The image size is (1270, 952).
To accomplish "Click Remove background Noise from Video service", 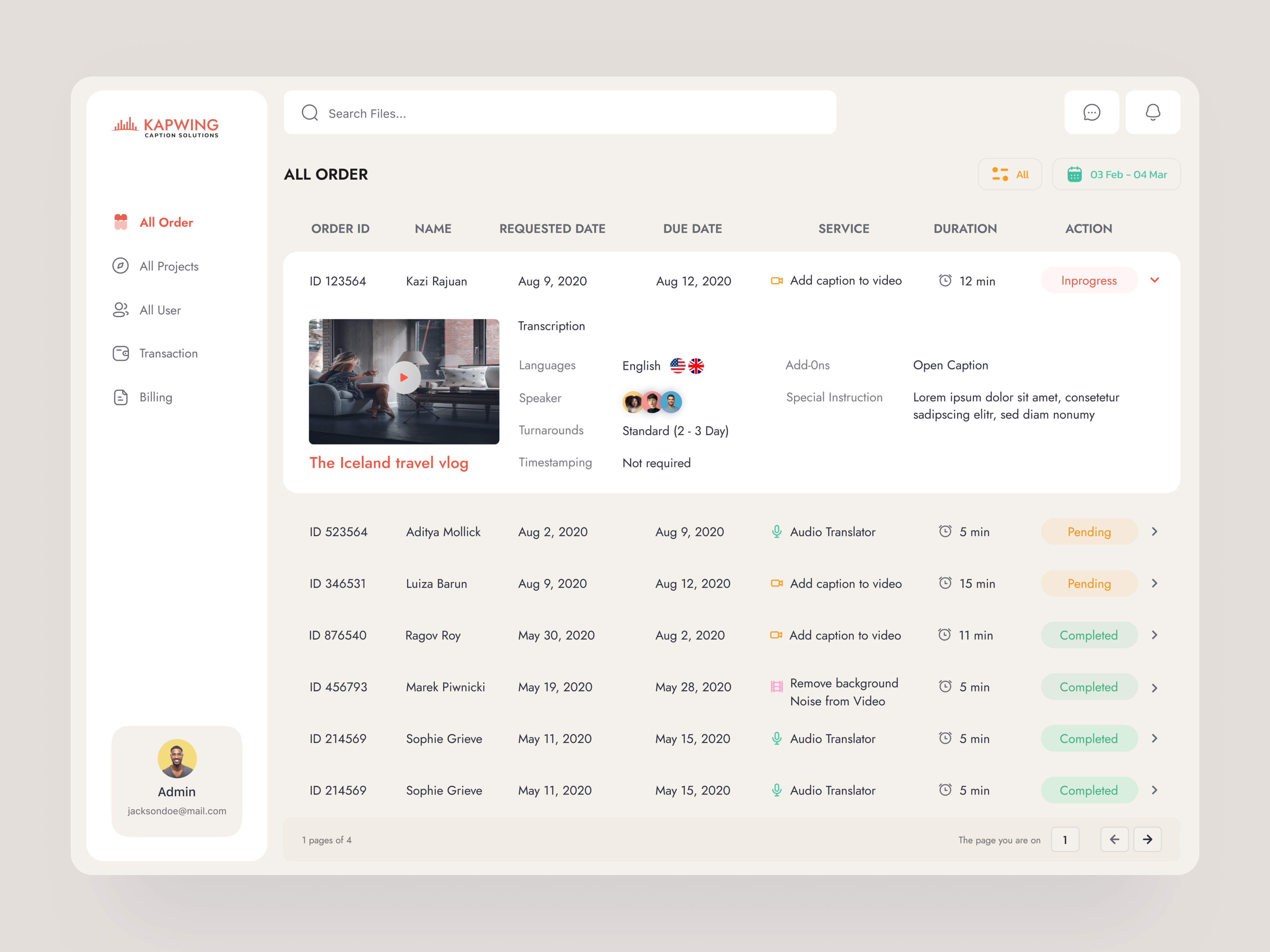I will [x=843, y=692].
